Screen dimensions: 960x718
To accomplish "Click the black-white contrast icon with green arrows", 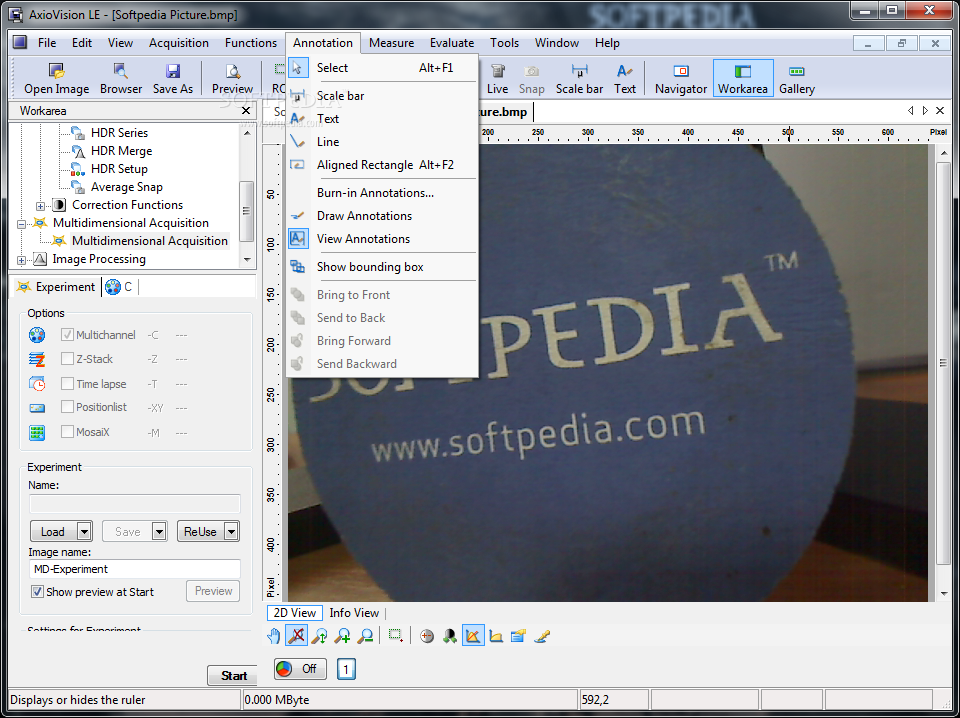I will pos(450,636).
